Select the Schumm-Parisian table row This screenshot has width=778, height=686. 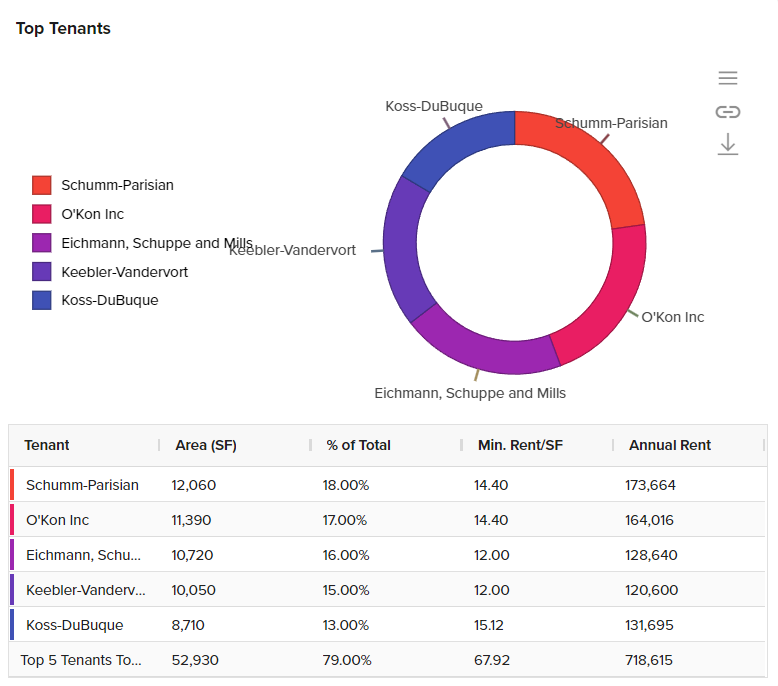tap(82, 485)
